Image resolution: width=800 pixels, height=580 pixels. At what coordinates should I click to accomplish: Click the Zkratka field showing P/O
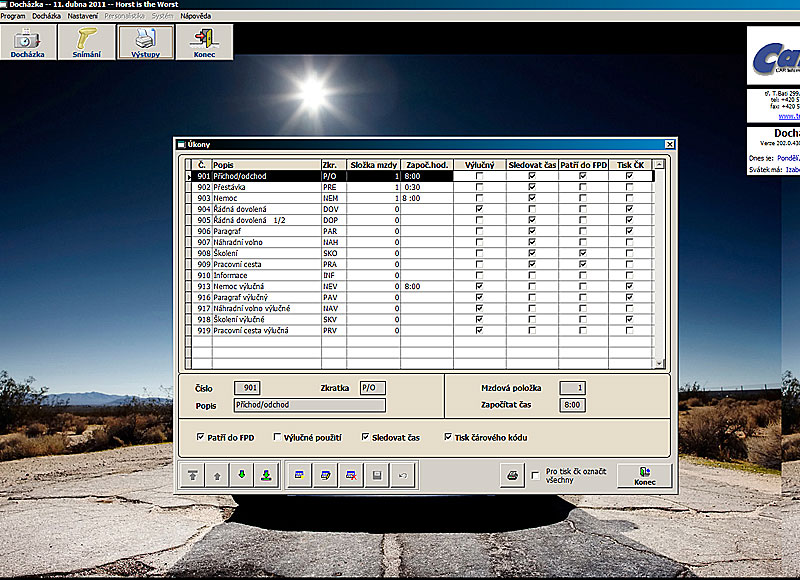(372, 388)
